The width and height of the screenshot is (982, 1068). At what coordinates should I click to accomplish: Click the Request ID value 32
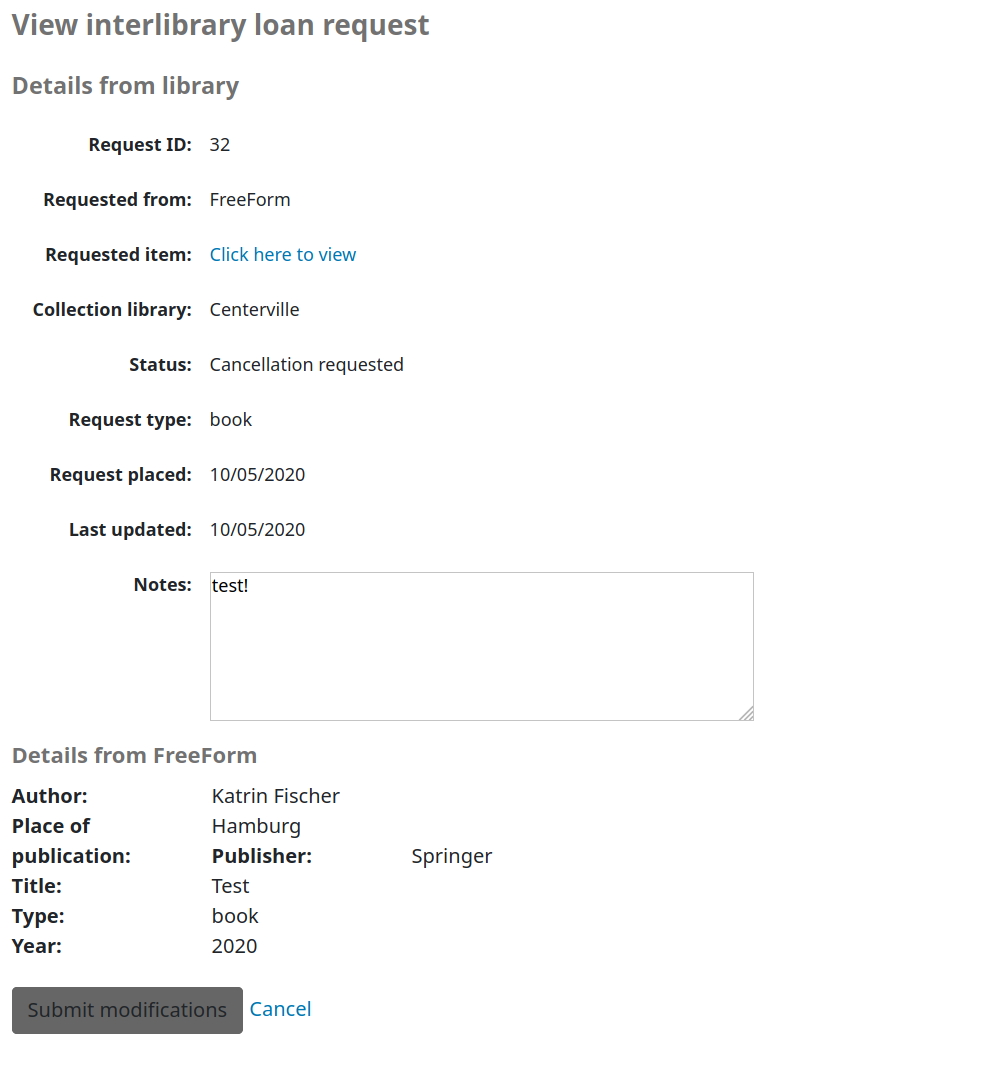pyautogui.click(x=220, y=145)
